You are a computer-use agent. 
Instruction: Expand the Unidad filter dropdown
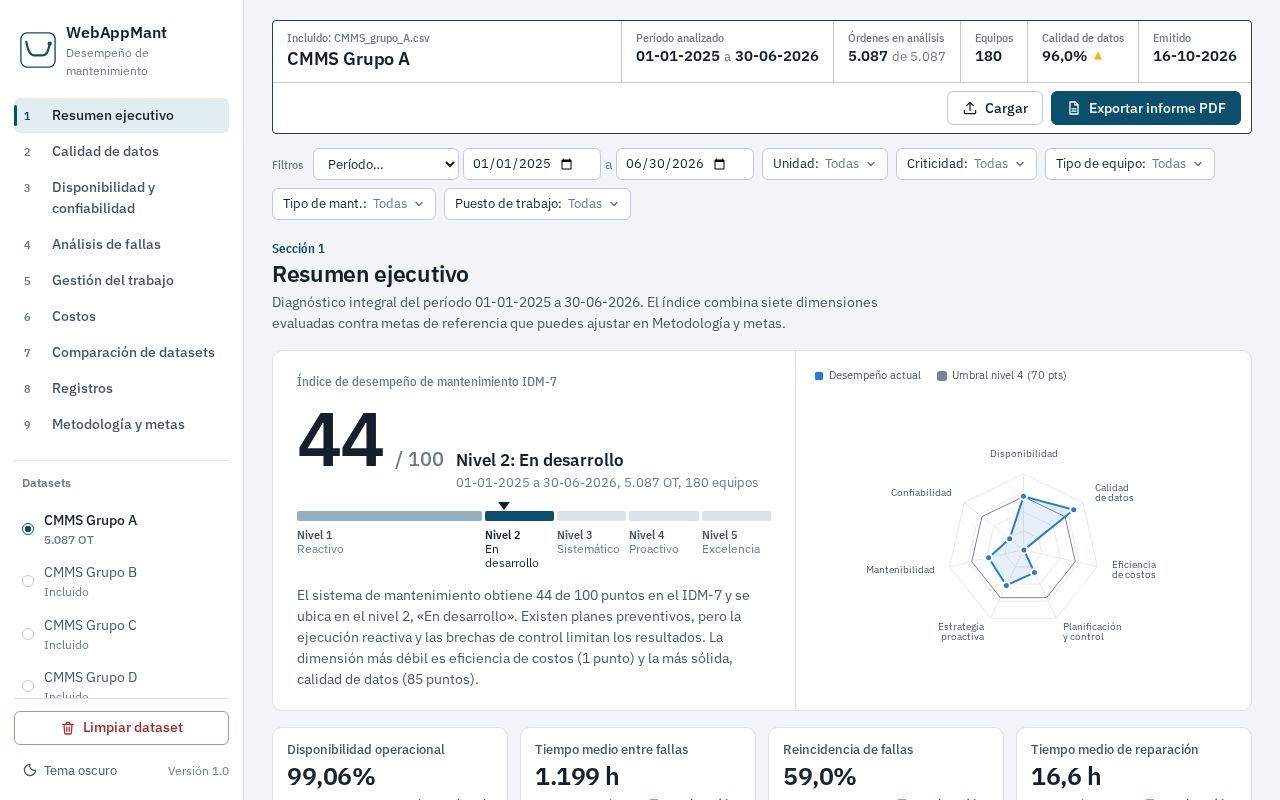coord(825,164)
